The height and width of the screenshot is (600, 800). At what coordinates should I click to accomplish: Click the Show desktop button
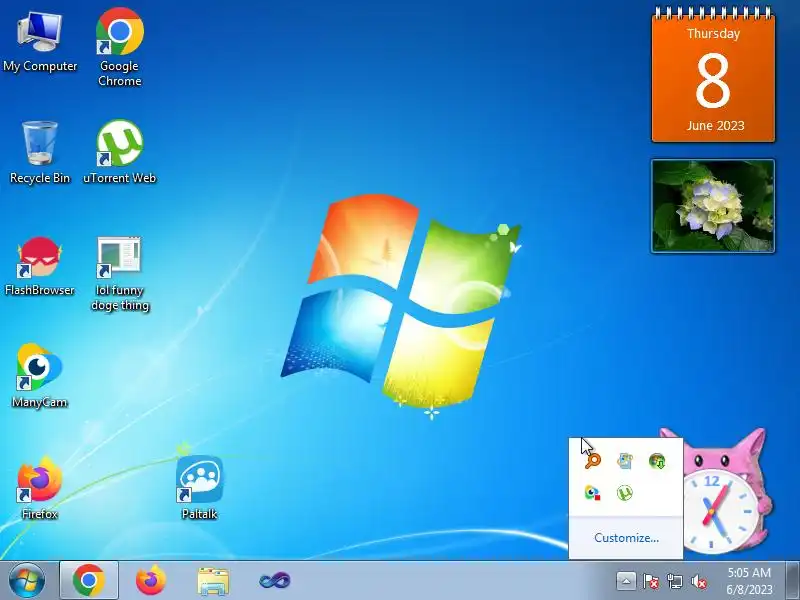coord(793,581)
